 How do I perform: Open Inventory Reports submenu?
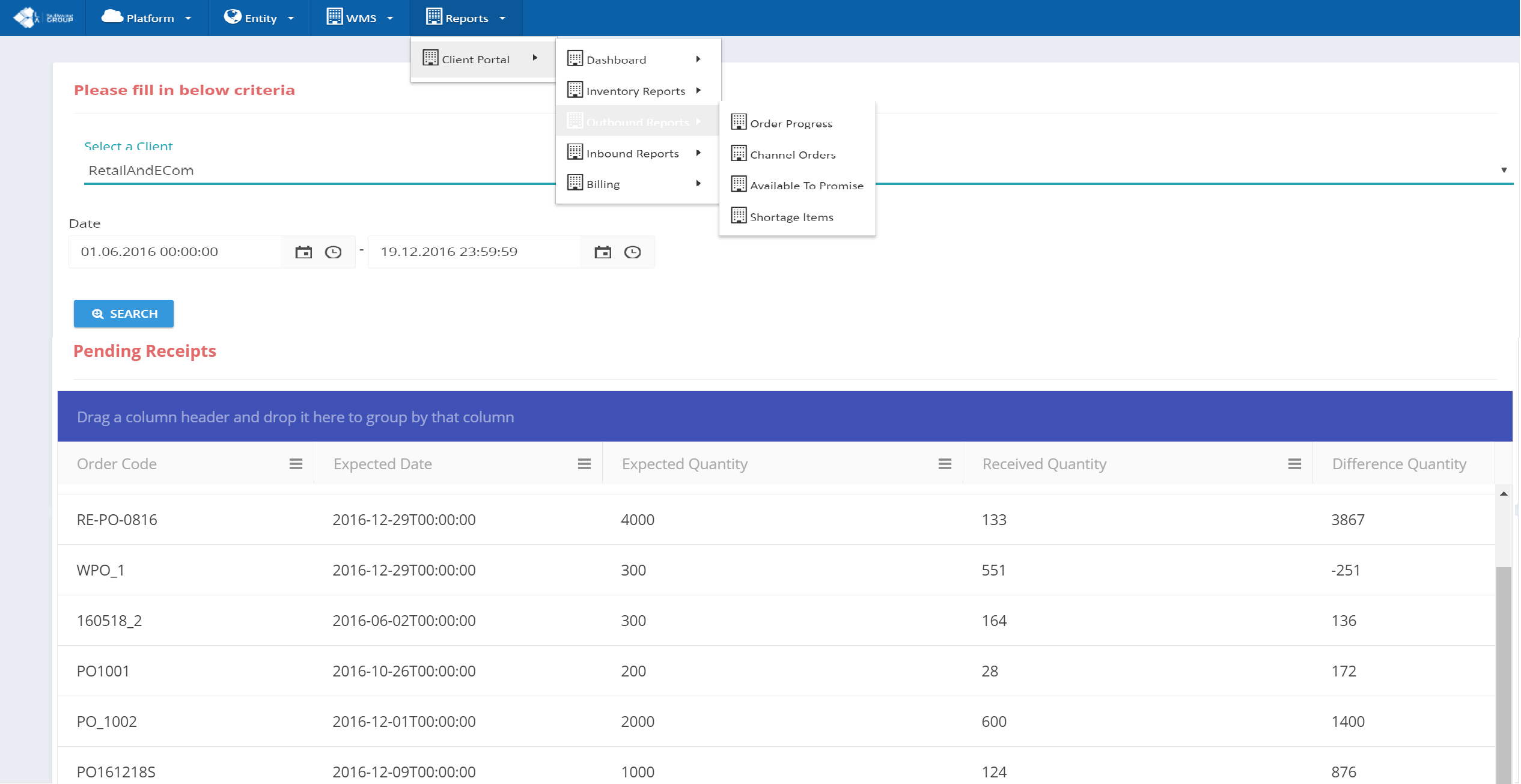click(x=635, y=91)
